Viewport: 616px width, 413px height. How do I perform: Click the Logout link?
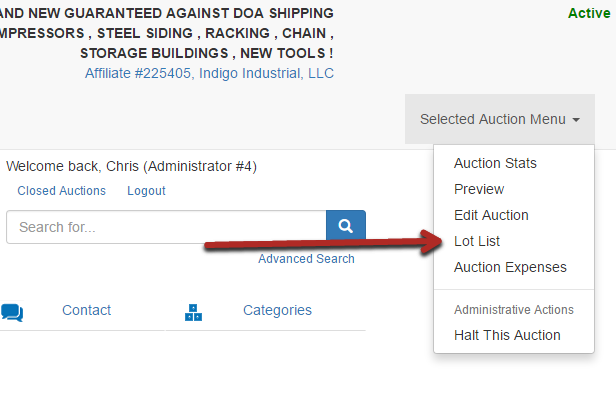[x=146, y=191]
